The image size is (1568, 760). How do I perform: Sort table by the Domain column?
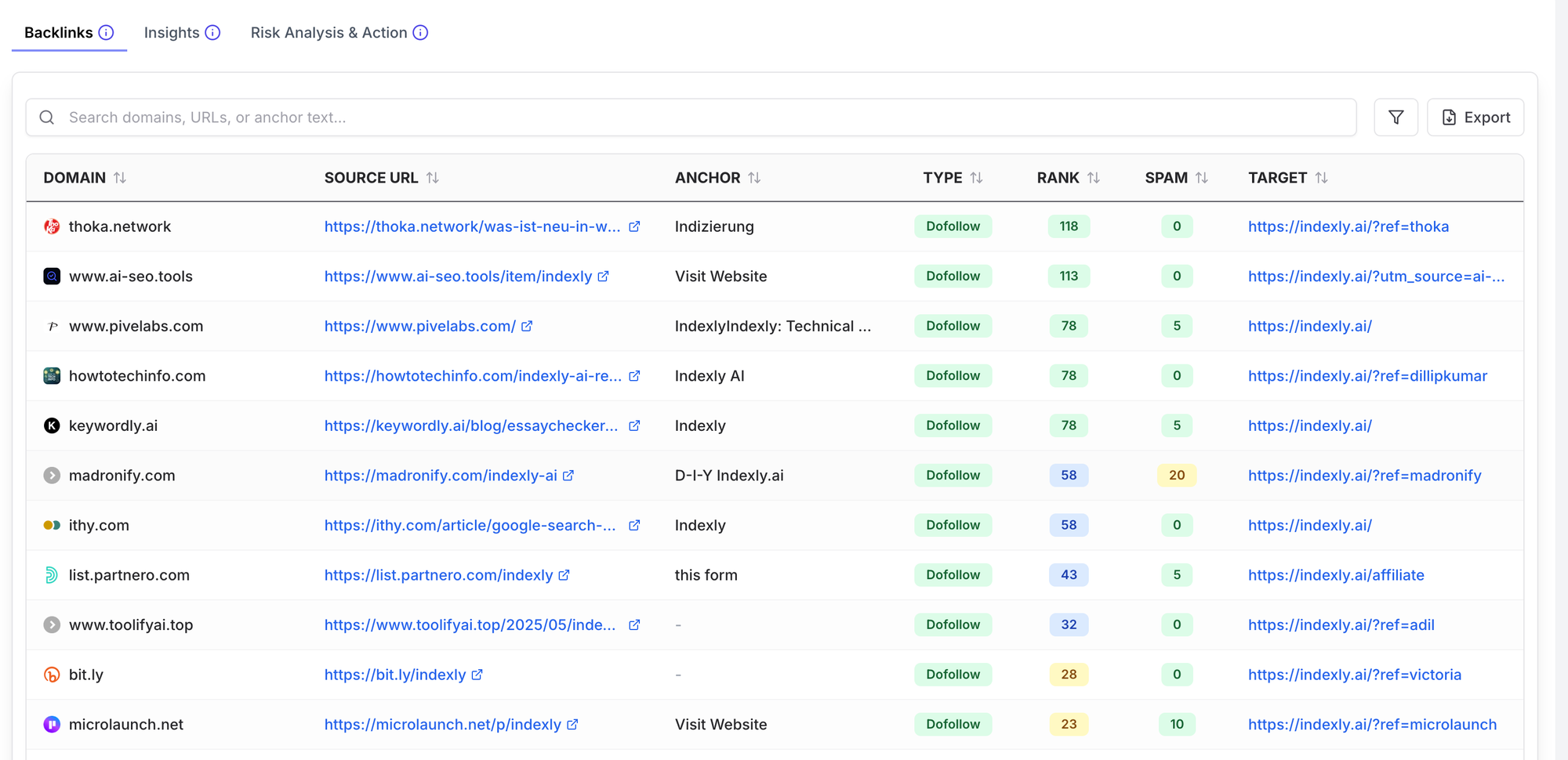[x=119, y=178]
